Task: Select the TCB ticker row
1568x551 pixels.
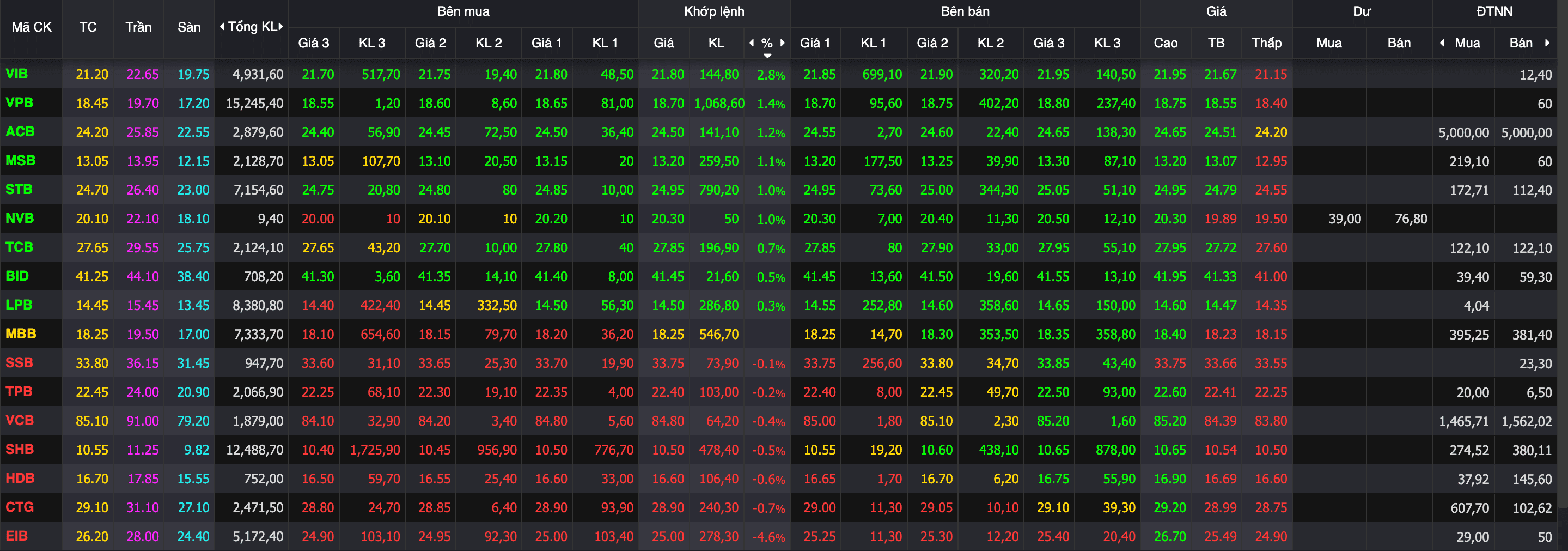Action: [19, 246]
